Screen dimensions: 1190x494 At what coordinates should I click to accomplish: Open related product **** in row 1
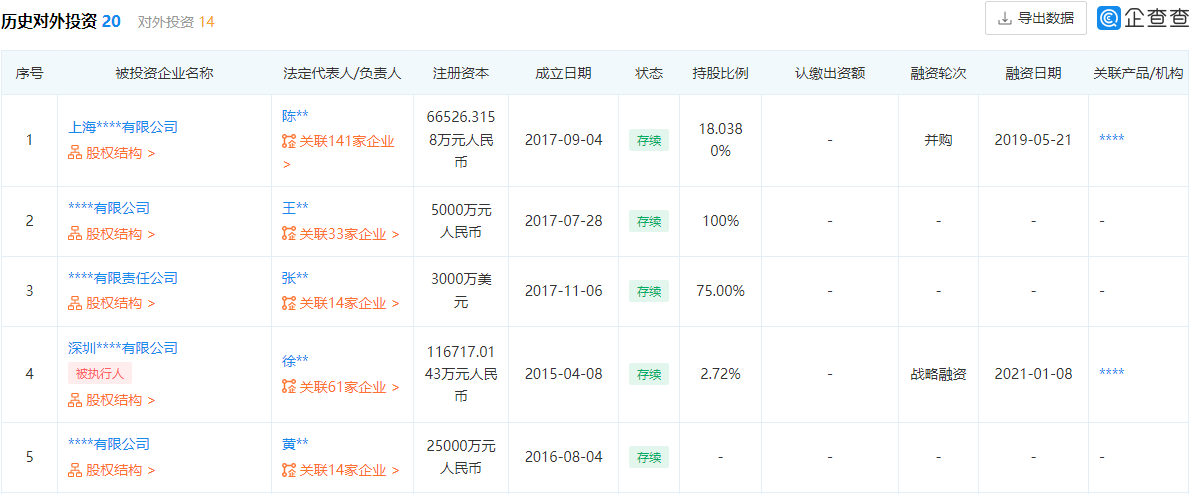coord(1111,139)
